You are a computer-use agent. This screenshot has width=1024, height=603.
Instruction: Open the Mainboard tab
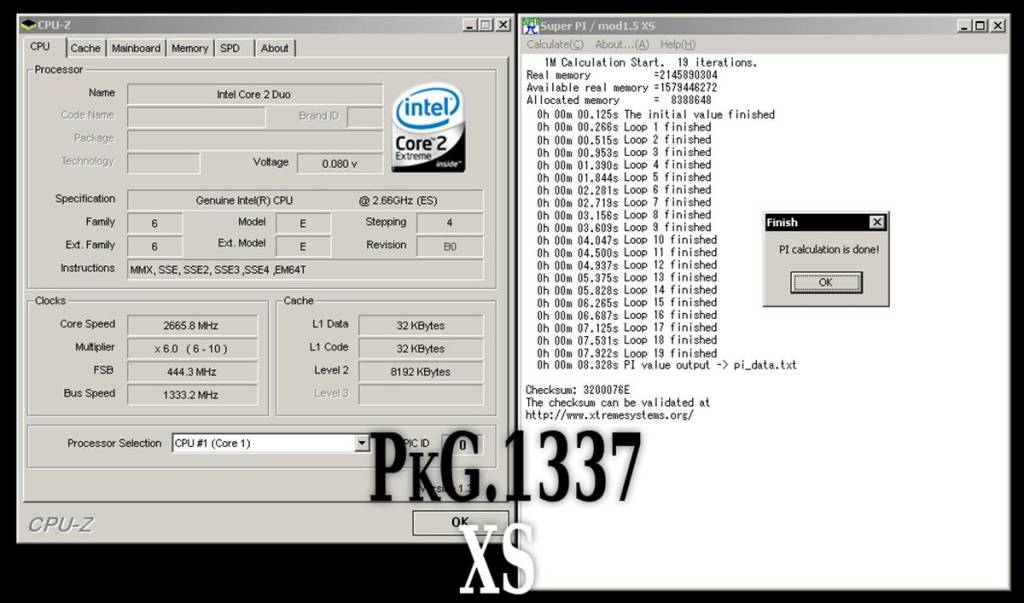pos(136,48)
